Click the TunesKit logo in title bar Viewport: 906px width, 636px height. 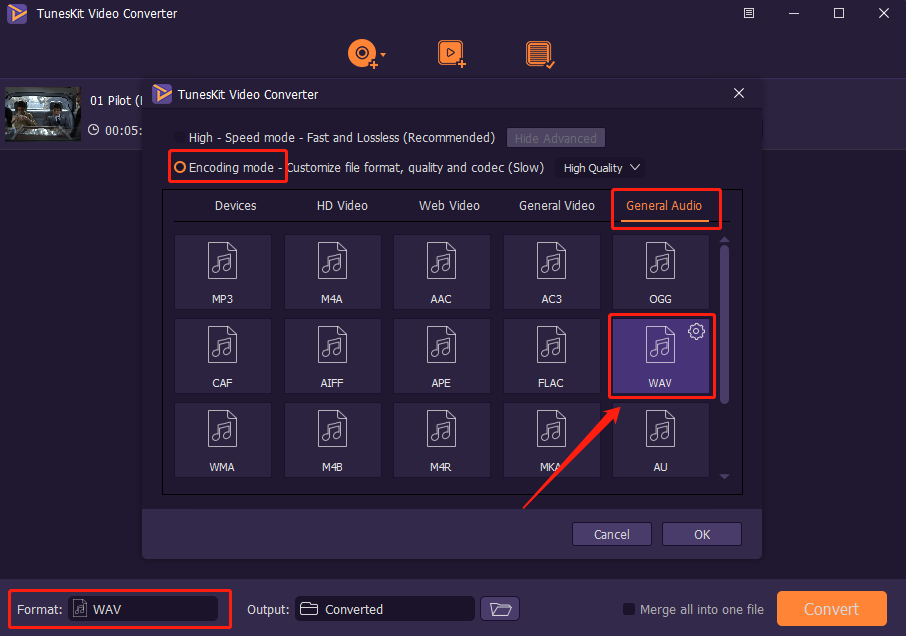(x=17, y=13)
